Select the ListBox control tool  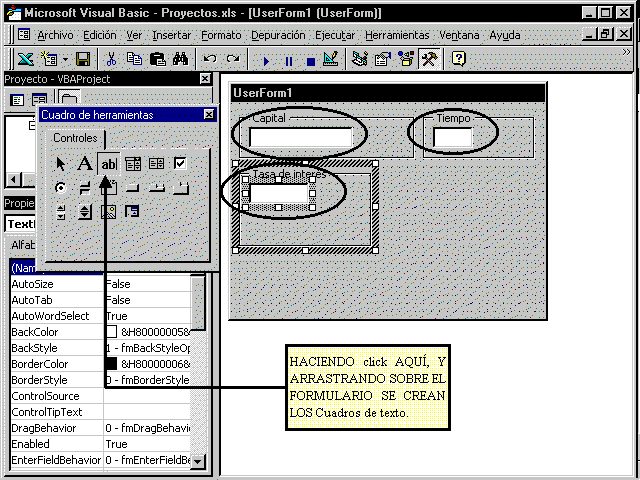coord(156,164)
